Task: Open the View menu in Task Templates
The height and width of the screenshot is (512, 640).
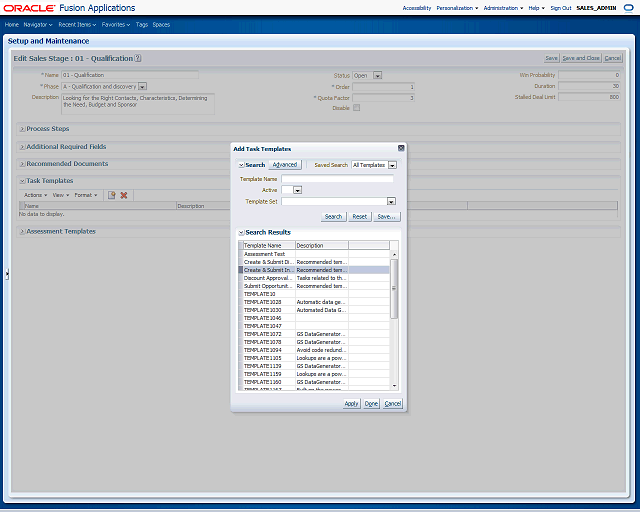Action: (61, 195)
